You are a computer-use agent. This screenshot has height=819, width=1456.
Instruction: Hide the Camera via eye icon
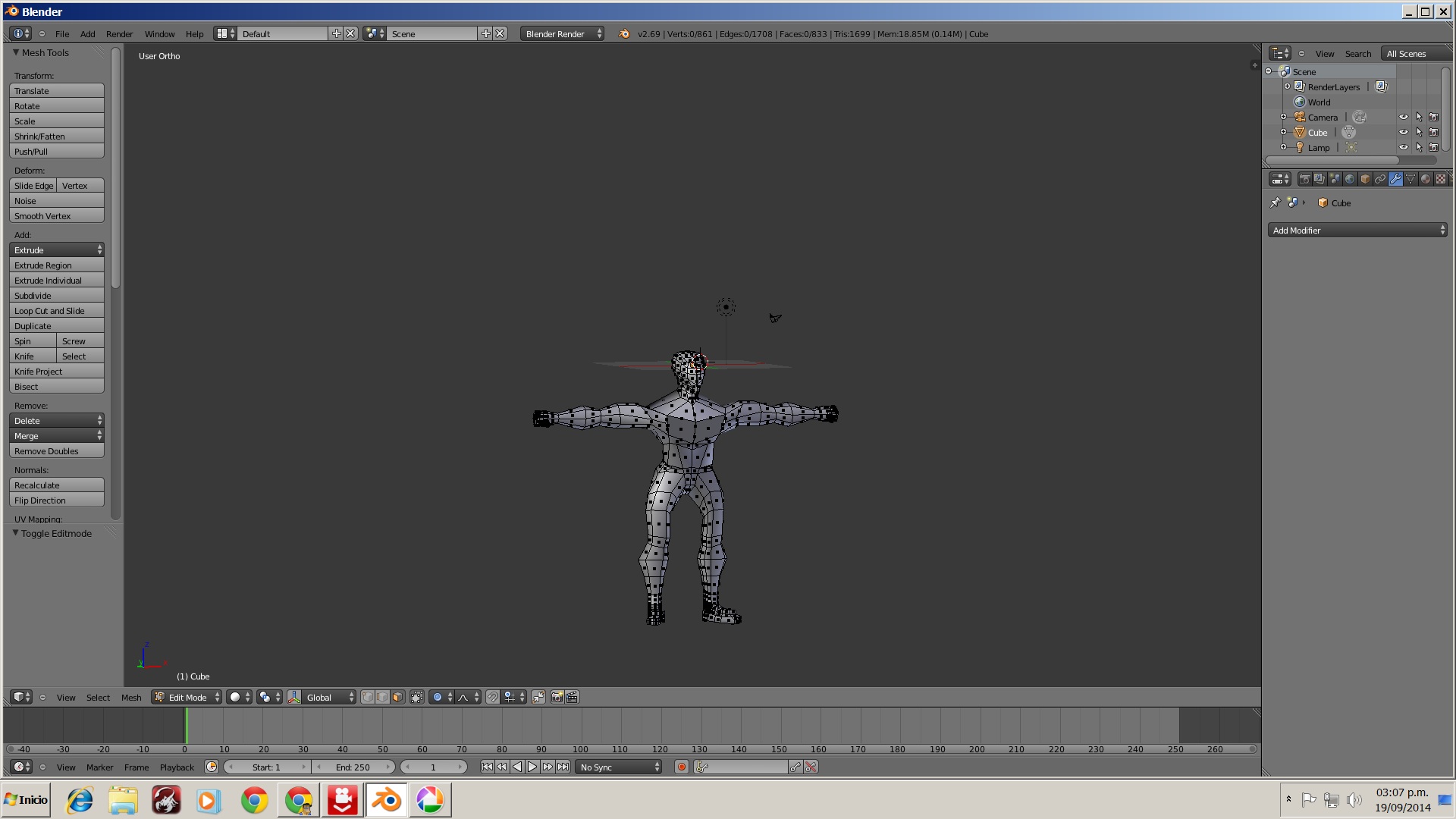click(1404, 118)
